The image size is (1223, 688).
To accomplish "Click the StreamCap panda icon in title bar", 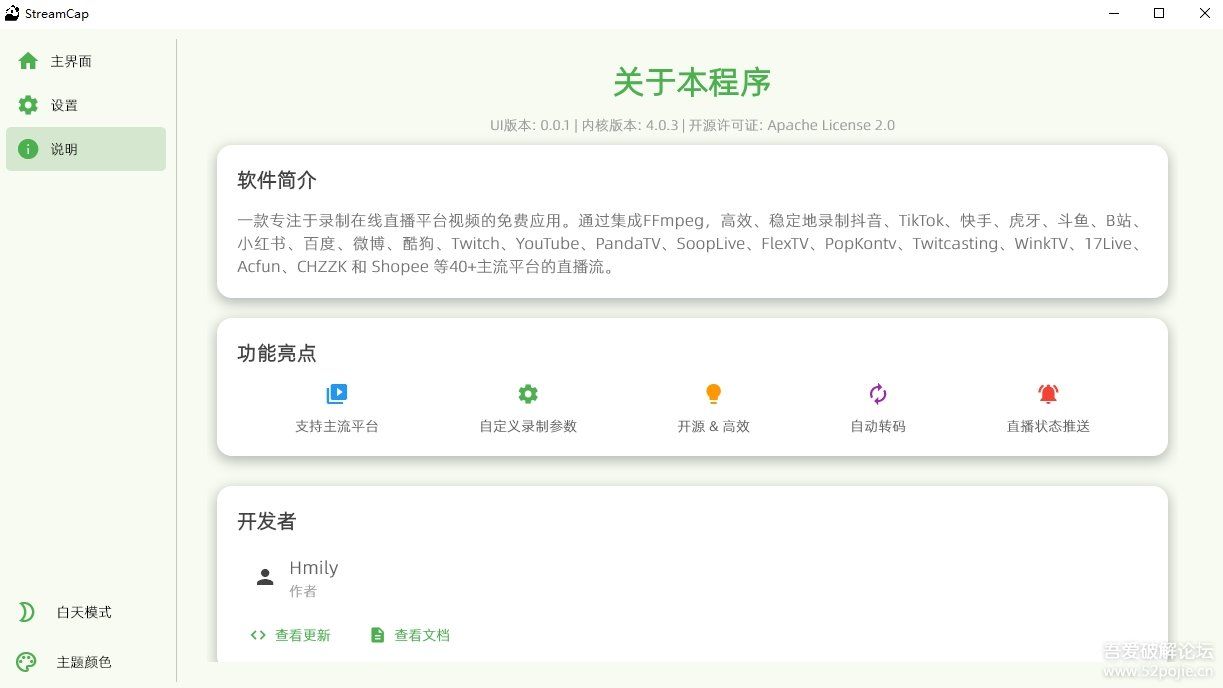I will click(x=13, y=13).
